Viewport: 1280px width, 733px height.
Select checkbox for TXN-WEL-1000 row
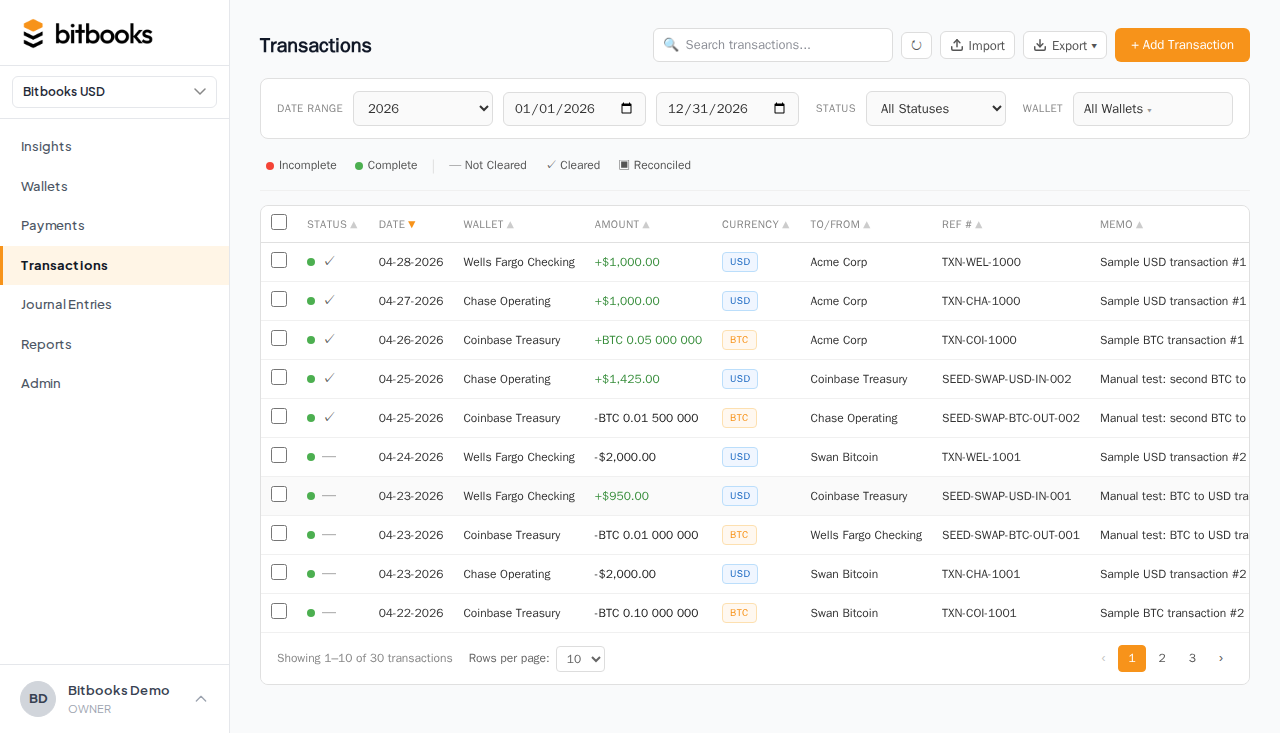click(x=279, y=260)
